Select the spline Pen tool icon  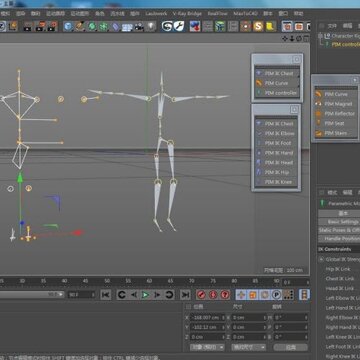coord(80,26)
